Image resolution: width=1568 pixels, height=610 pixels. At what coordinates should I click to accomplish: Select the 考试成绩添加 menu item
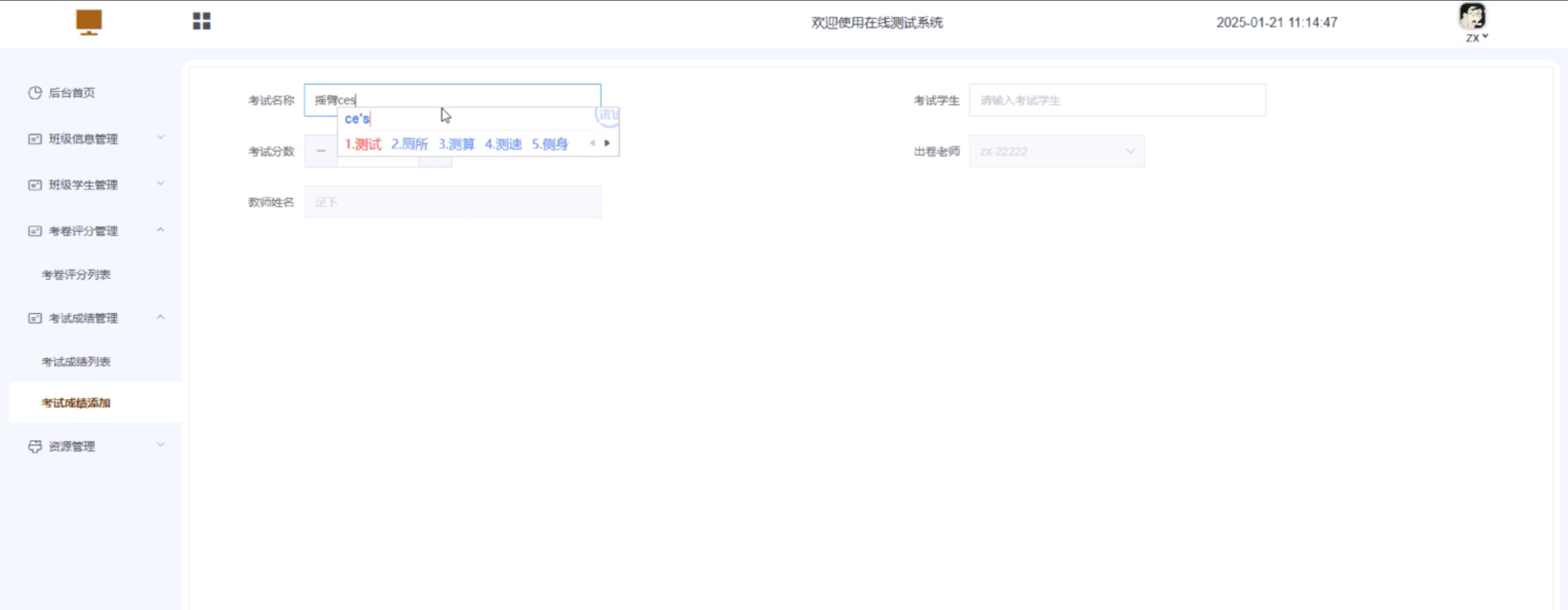coord(76,403)
